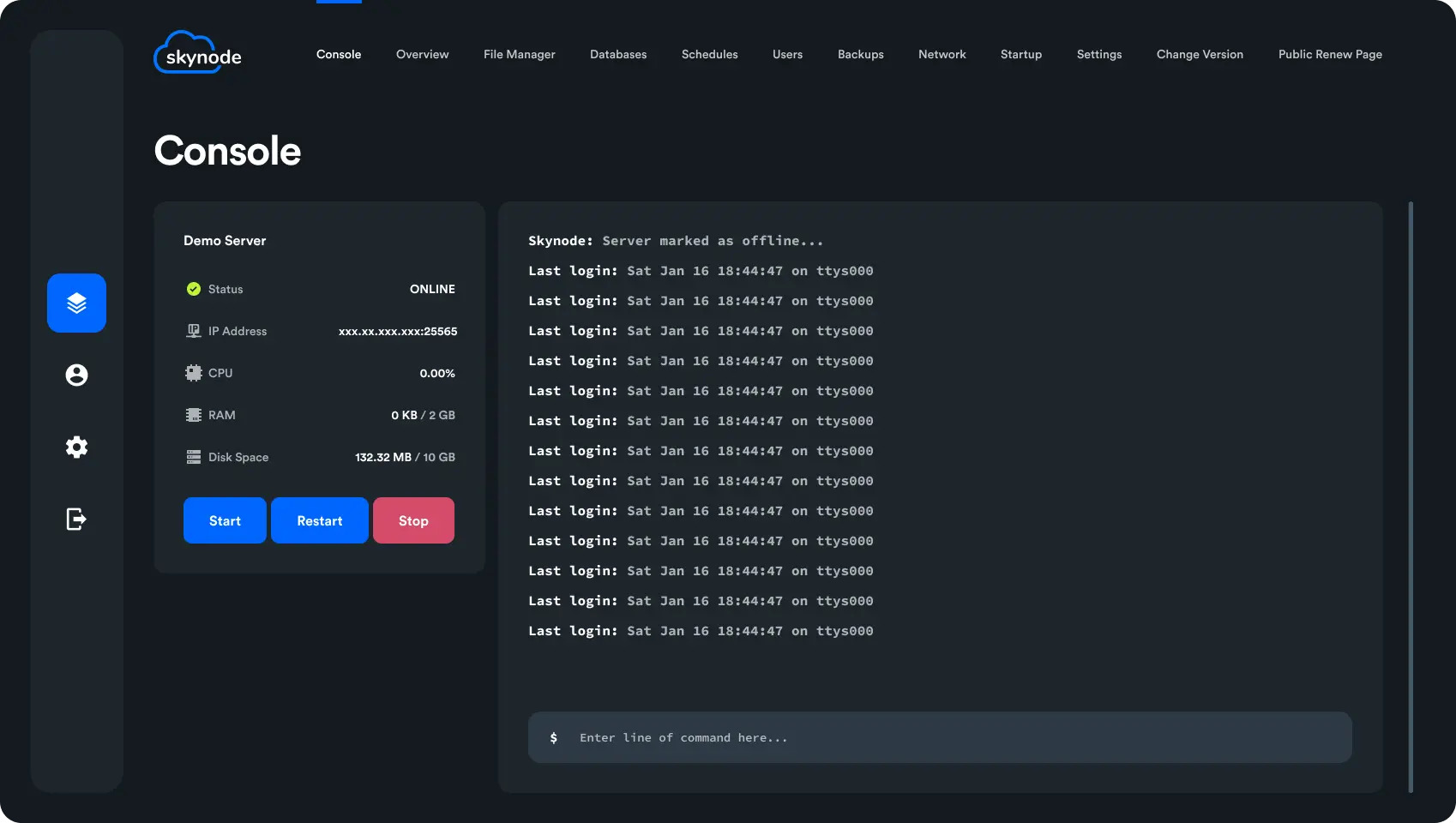
Task: Open the Backups tab
Action: (x=860, y=54)
